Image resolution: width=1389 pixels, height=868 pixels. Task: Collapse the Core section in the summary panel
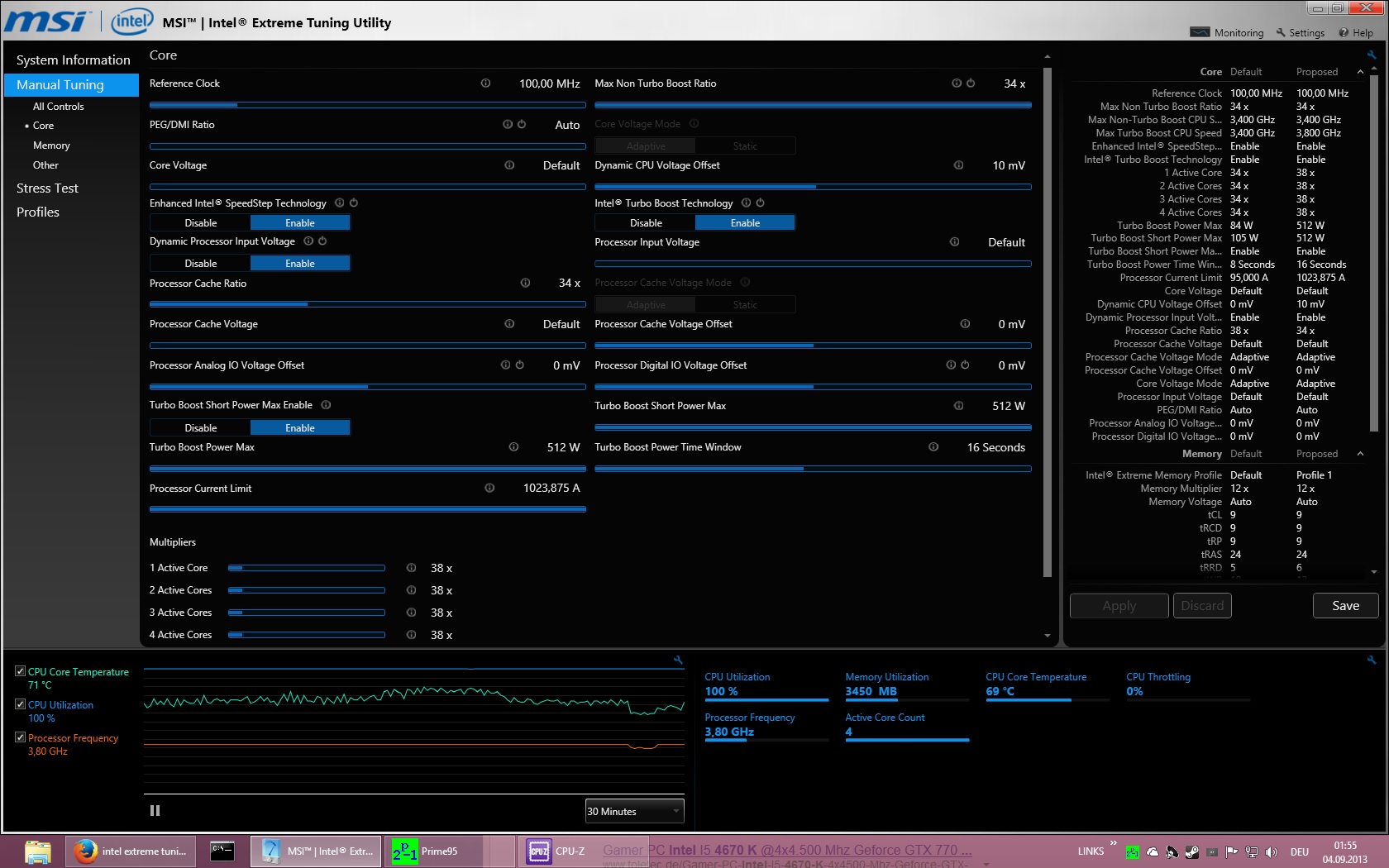pyautogui.click(x=1360, y=72)
